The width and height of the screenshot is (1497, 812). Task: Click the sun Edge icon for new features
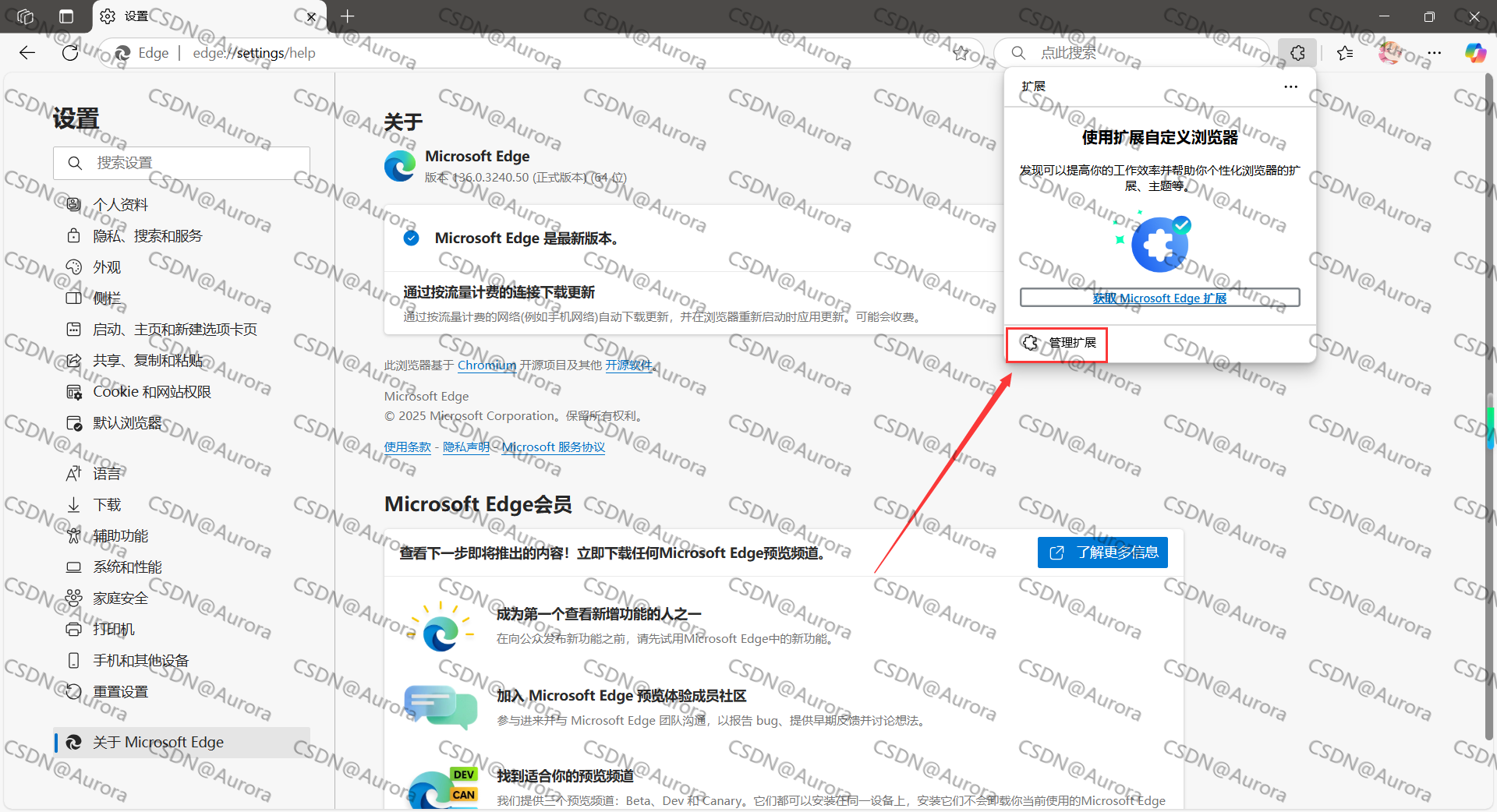441,627
